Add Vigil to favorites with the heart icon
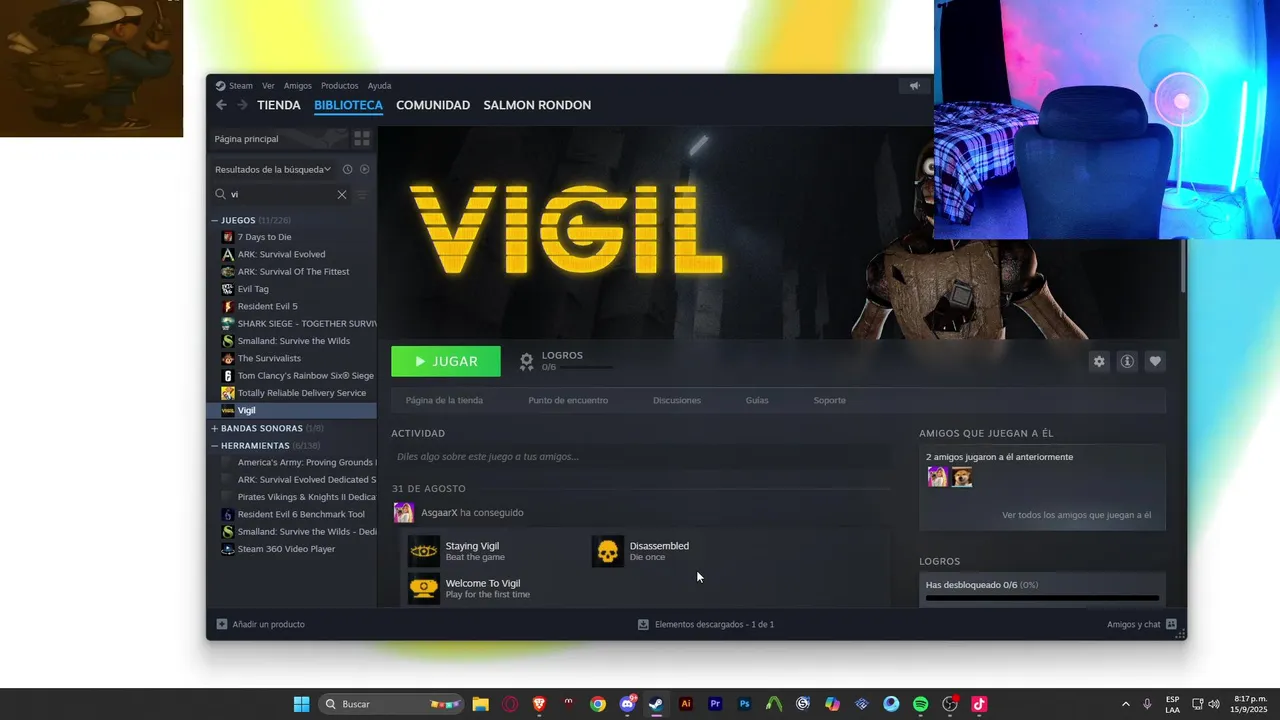Image resolution: width=1280 pixels, height=720 pixels. point(1155,362)
